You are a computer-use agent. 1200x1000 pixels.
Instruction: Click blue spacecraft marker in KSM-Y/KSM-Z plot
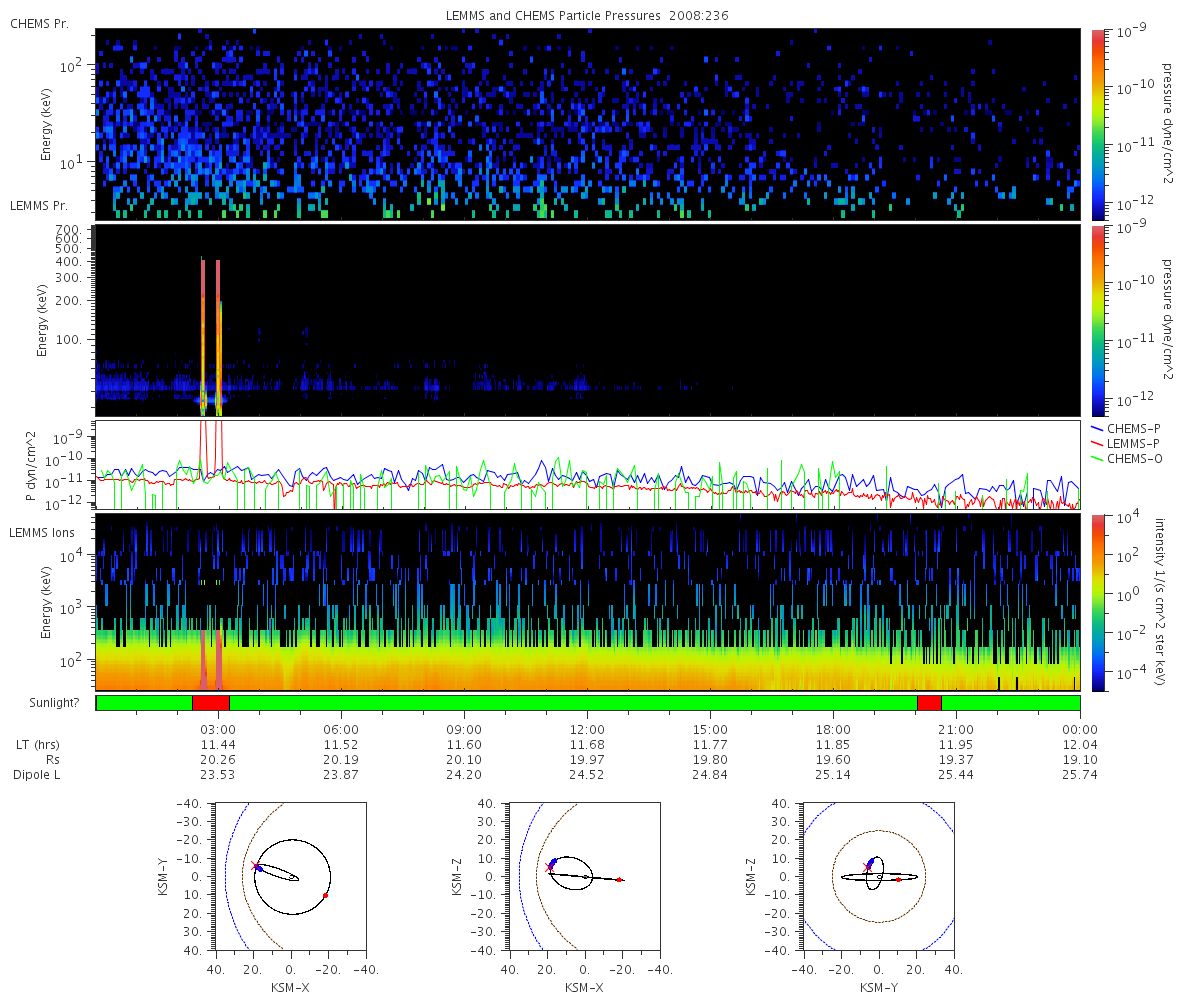870,861
